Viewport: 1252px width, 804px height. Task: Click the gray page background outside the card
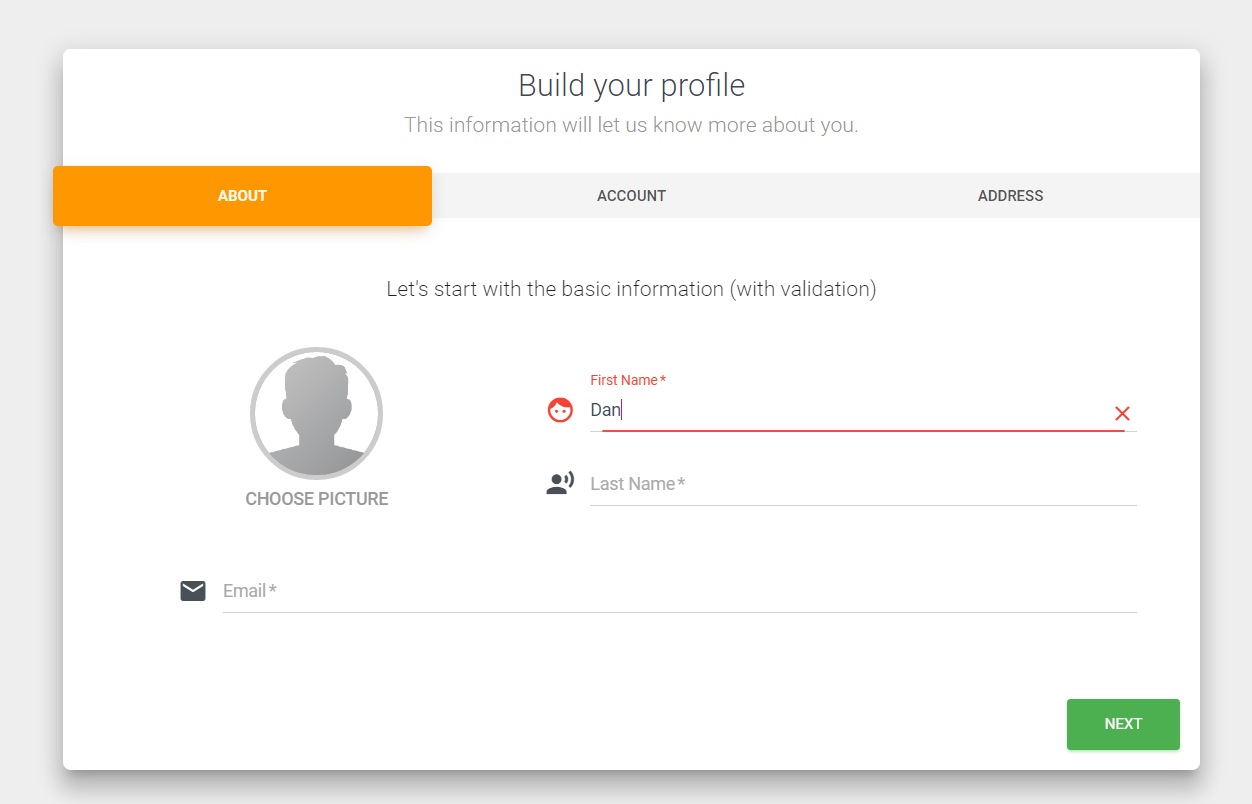(30, 400)
